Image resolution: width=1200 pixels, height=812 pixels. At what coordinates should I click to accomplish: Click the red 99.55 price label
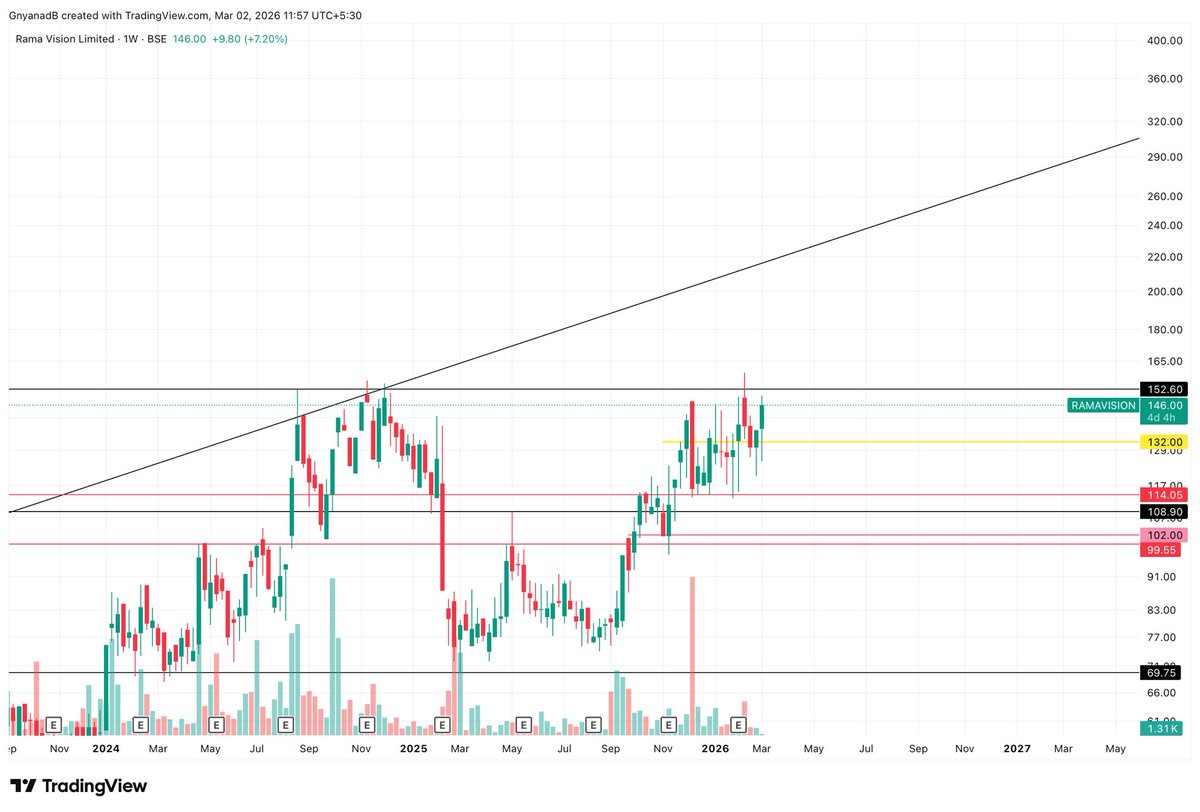pyautogui.click(x=1162, y=550)
